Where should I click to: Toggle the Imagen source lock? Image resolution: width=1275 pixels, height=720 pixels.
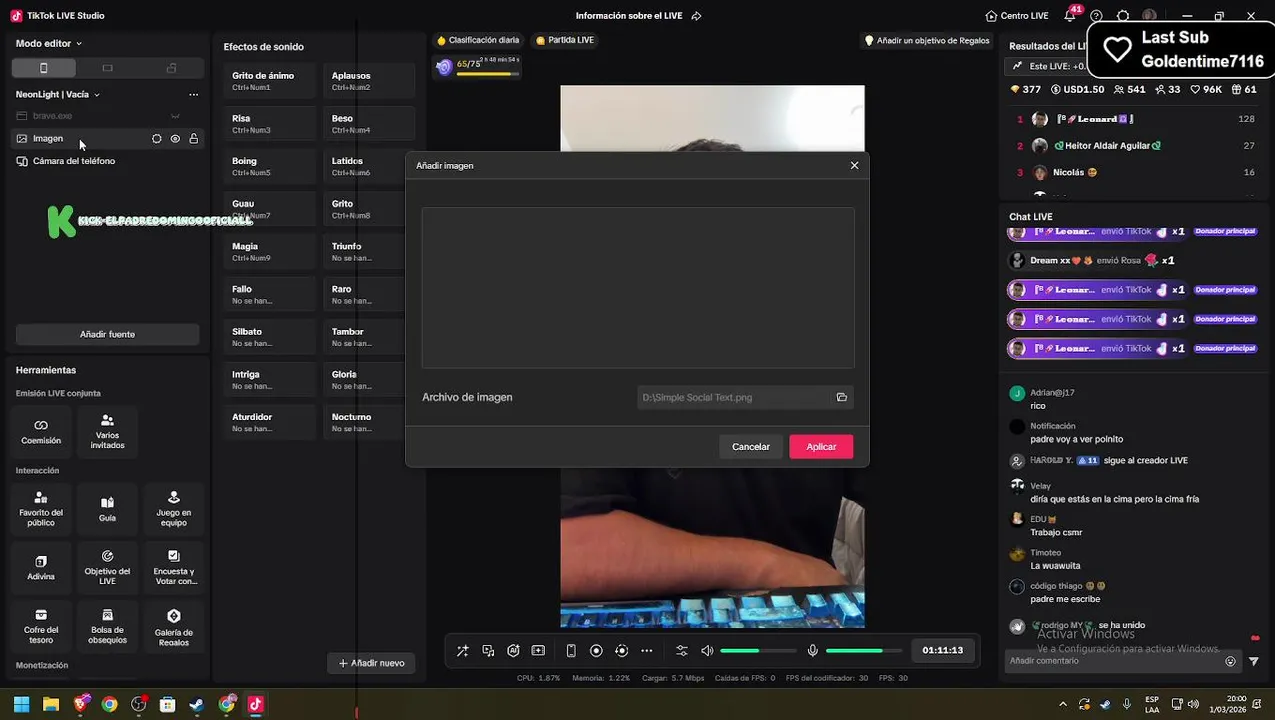click(x=194, y=139)
